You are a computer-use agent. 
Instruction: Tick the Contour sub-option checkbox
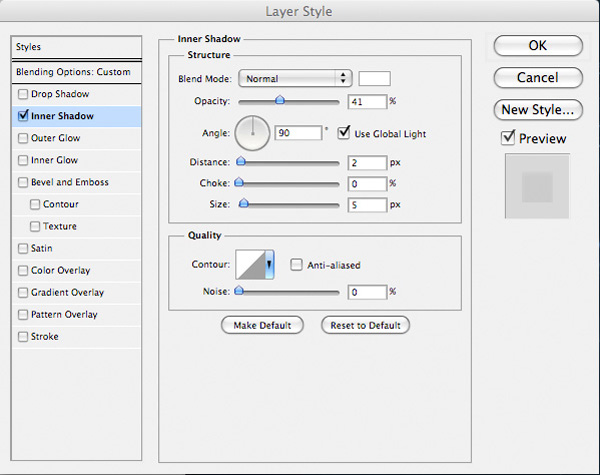[35, 204]
